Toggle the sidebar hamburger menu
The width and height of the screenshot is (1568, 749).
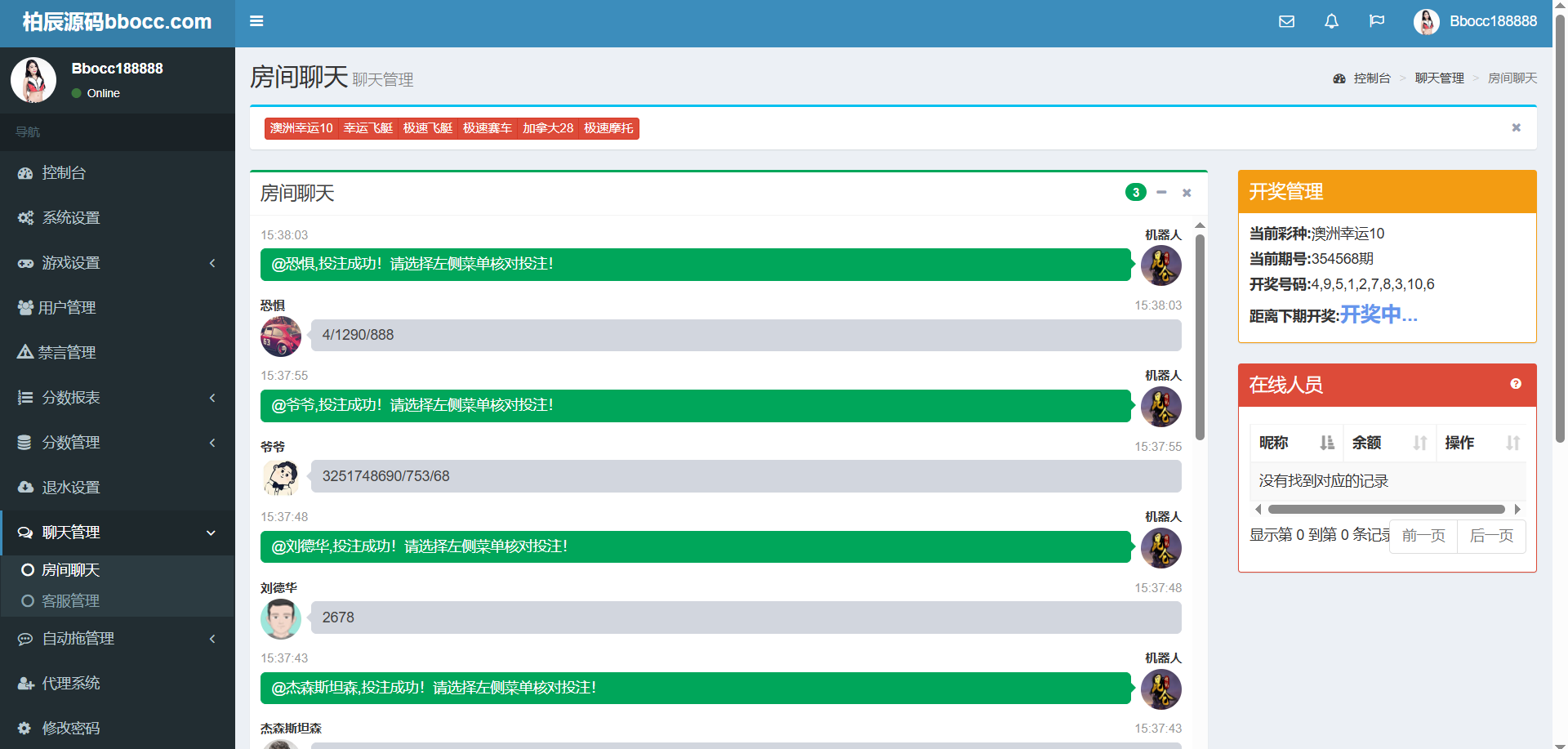click(x=256, y=21)
